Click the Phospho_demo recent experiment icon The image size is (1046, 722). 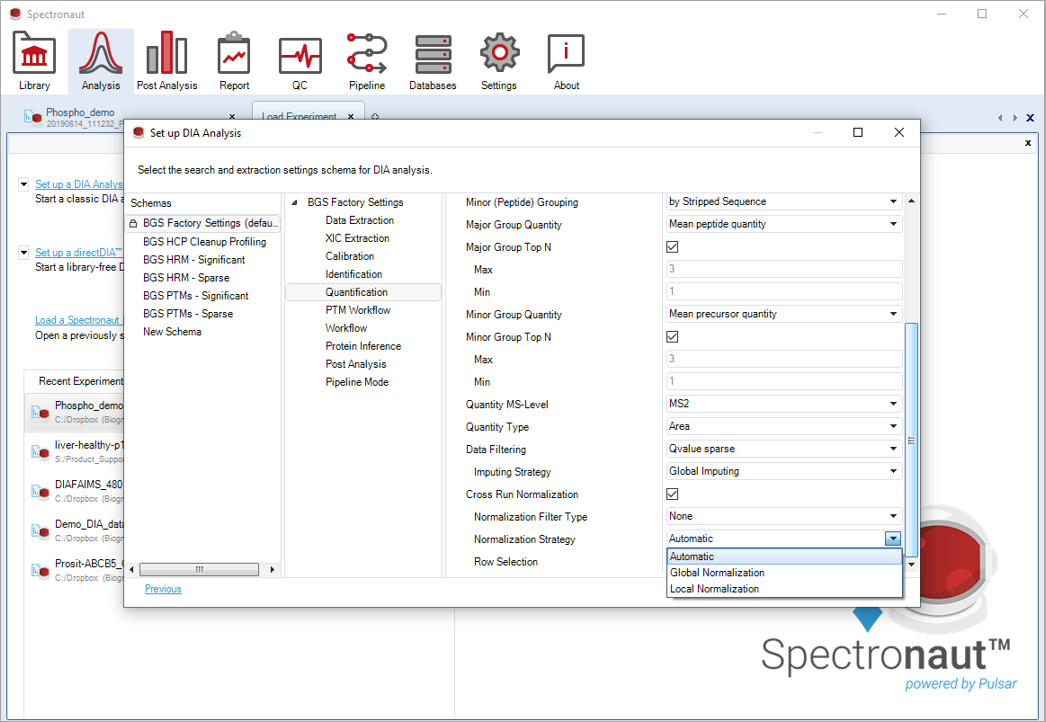click(x=41, y=412)
